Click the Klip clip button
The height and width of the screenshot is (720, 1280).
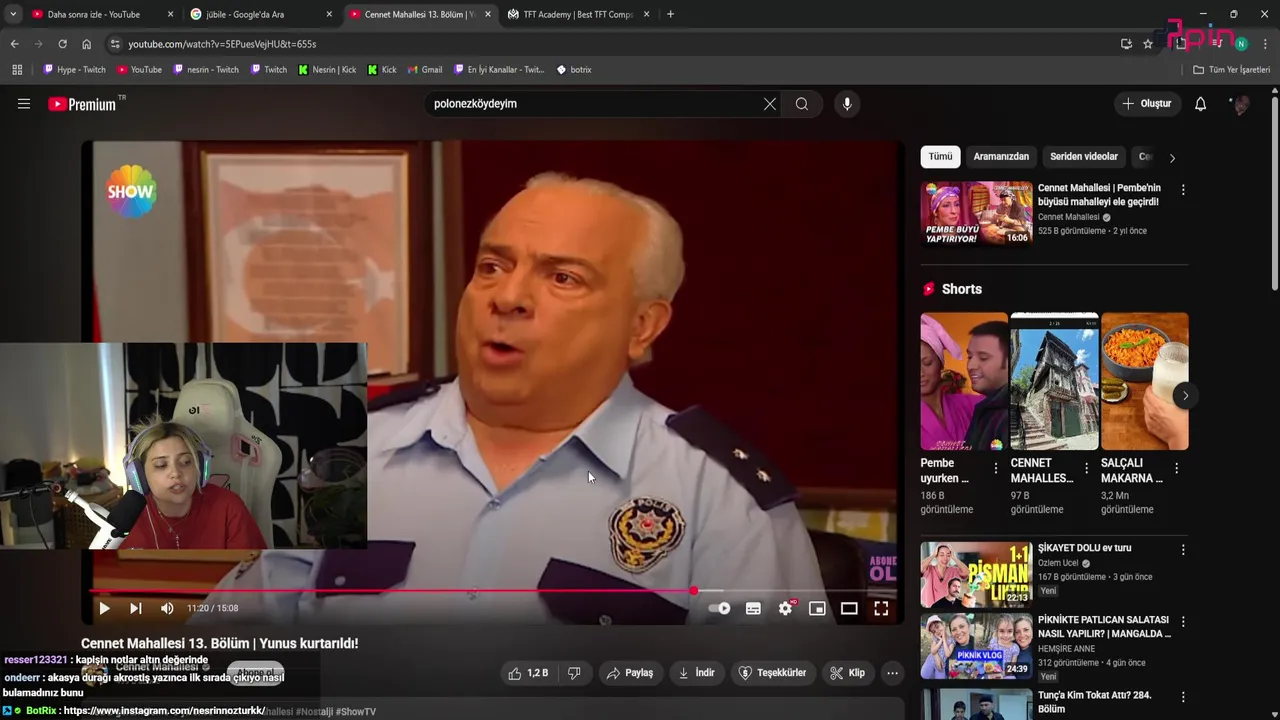tap(847, 673)
